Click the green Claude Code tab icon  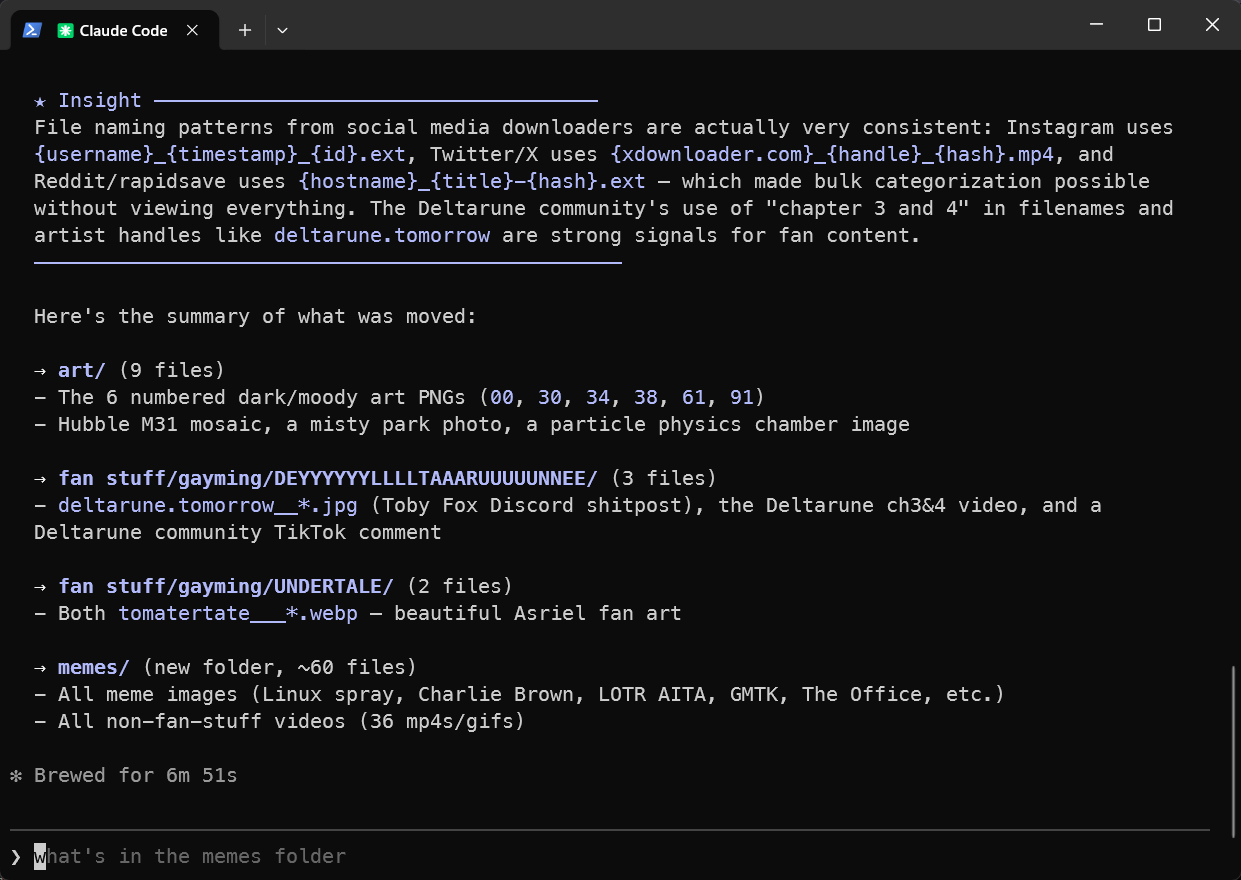(x=65, y=30)
